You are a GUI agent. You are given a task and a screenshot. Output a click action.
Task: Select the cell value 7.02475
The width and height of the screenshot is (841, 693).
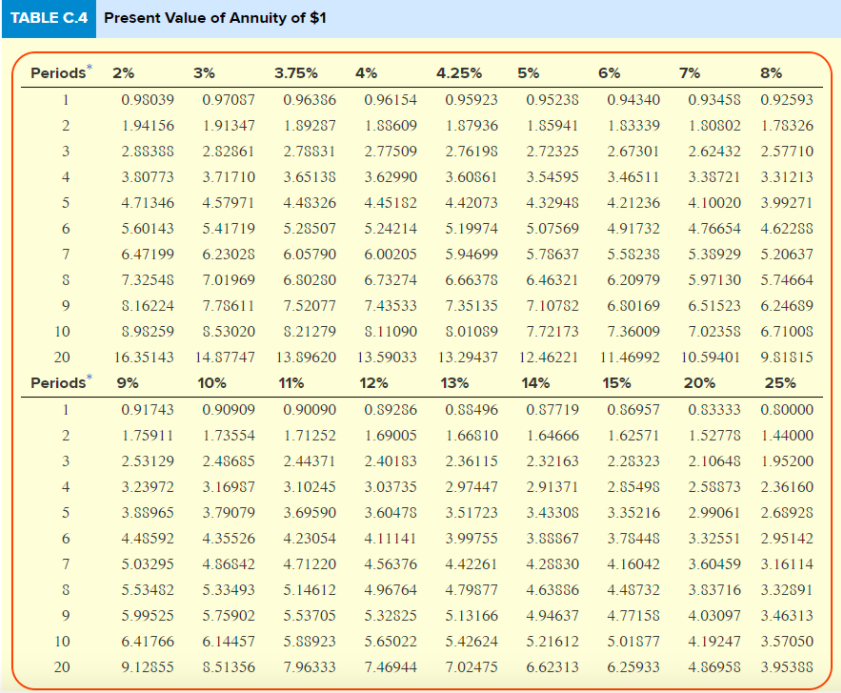pos(471,667)
